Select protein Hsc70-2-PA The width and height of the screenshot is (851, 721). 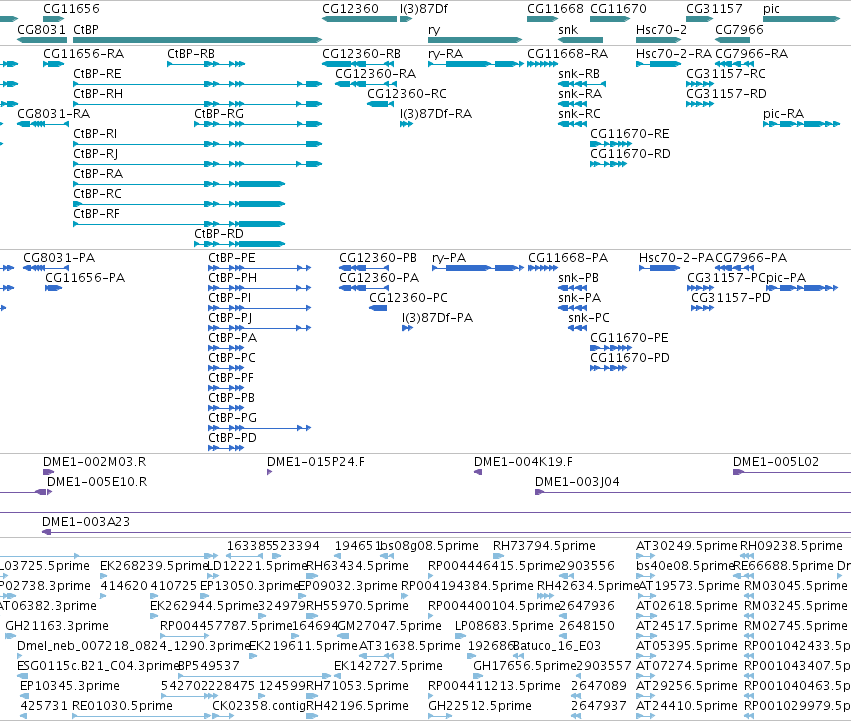tap(659, 268)
